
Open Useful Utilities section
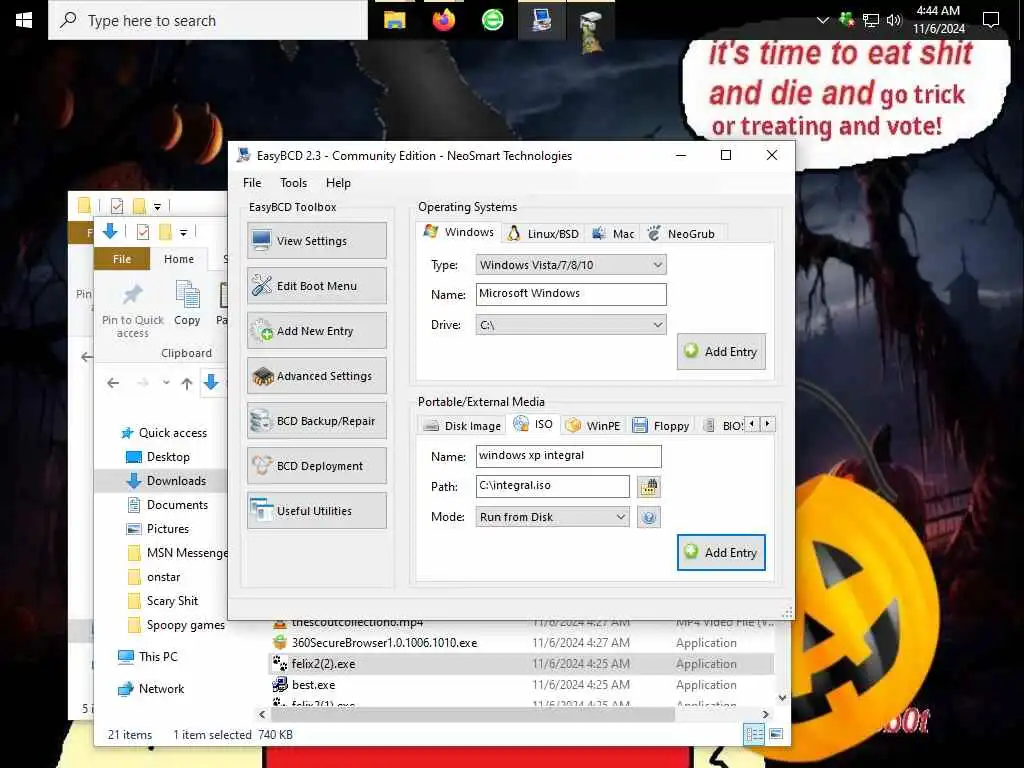(x=317, y=511)
